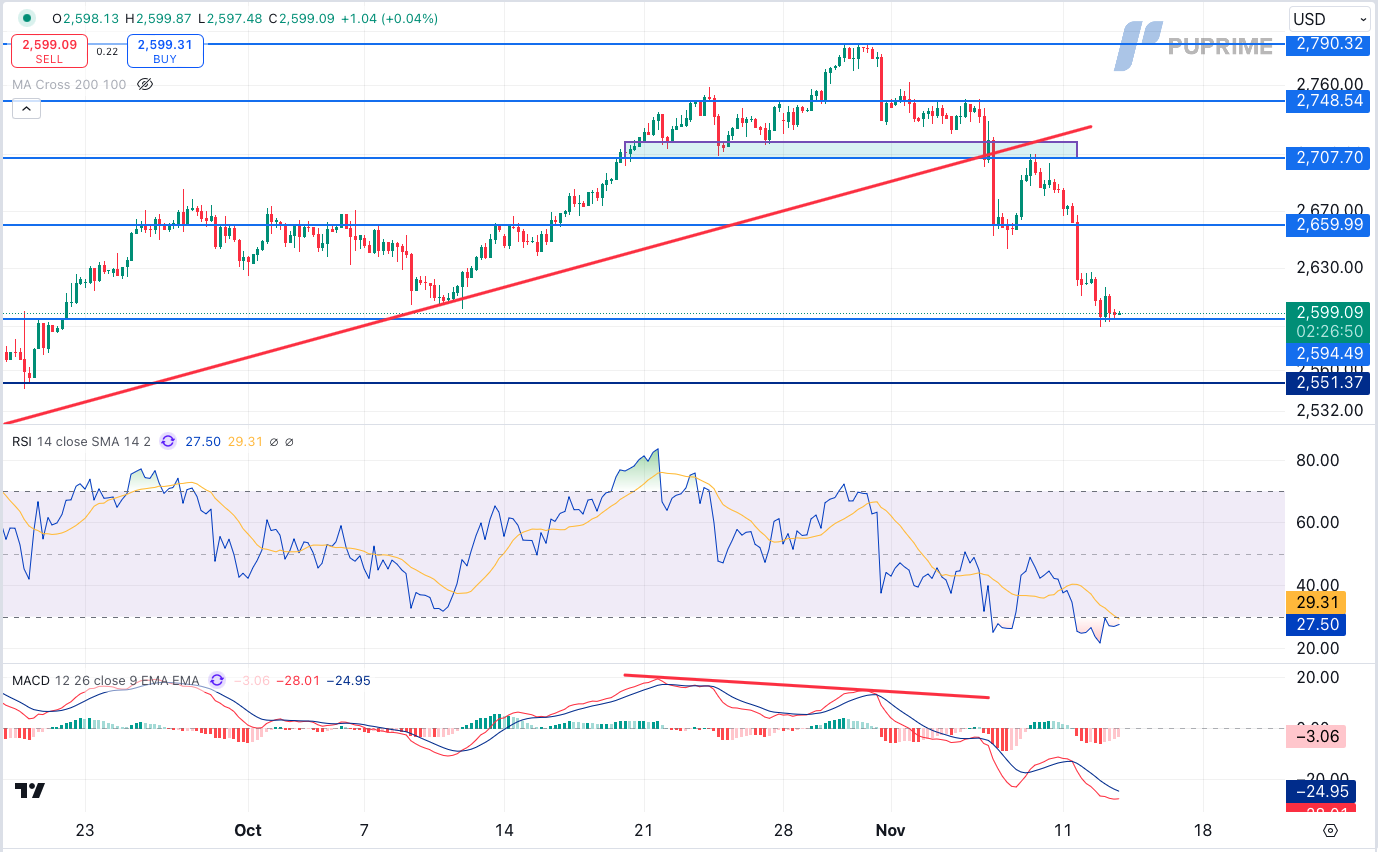
Task: Click the green market status dot
Action: click(27, 18)
